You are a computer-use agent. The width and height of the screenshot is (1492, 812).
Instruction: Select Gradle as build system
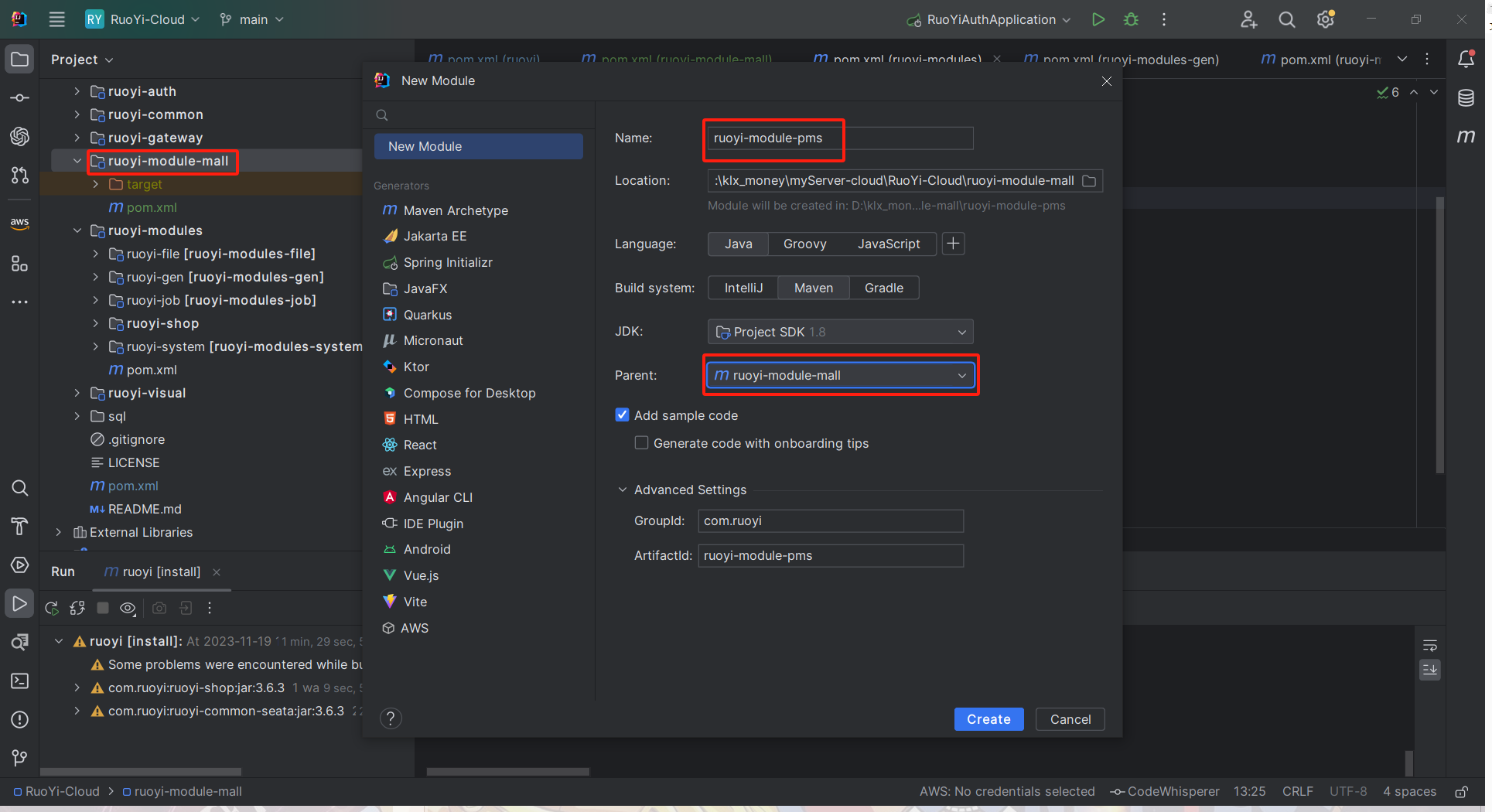[x=883, y=288]
